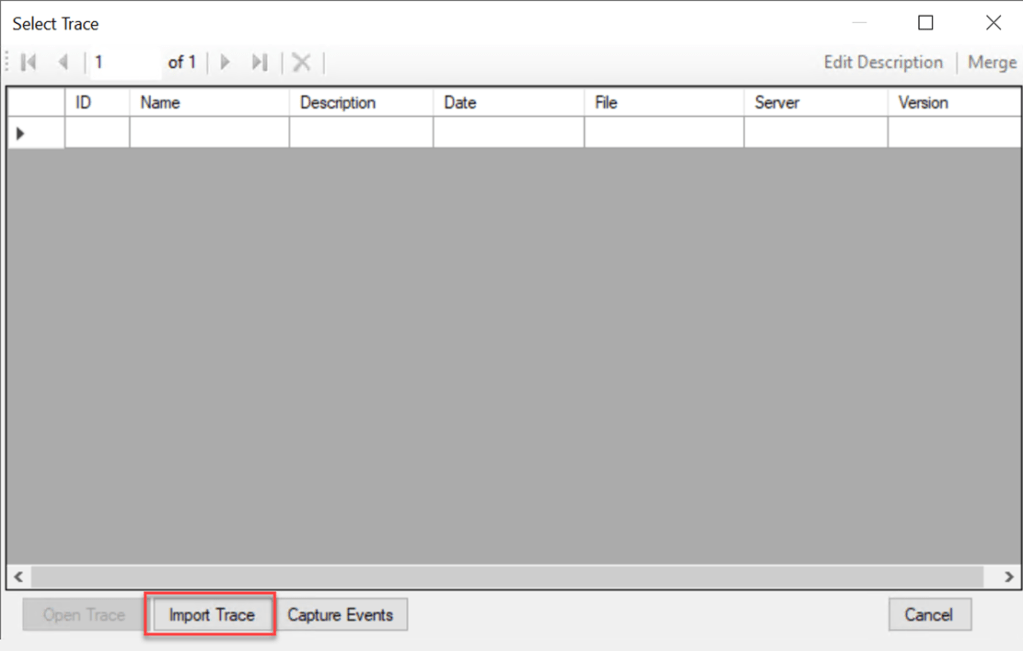Click the empty Description cell in first row
The image size is (1023, 651).
click(360, 133)
